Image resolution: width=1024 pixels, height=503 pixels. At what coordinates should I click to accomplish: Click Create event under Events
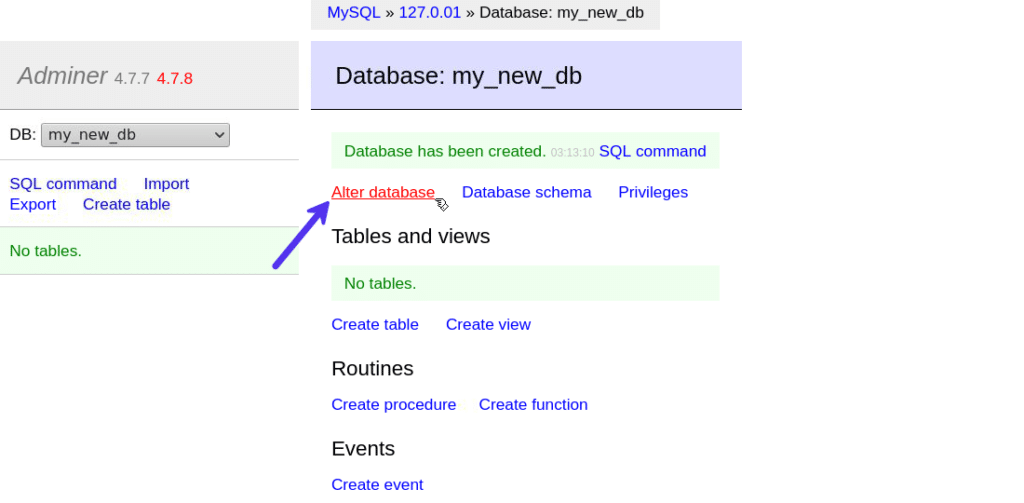tap(377, 484)
